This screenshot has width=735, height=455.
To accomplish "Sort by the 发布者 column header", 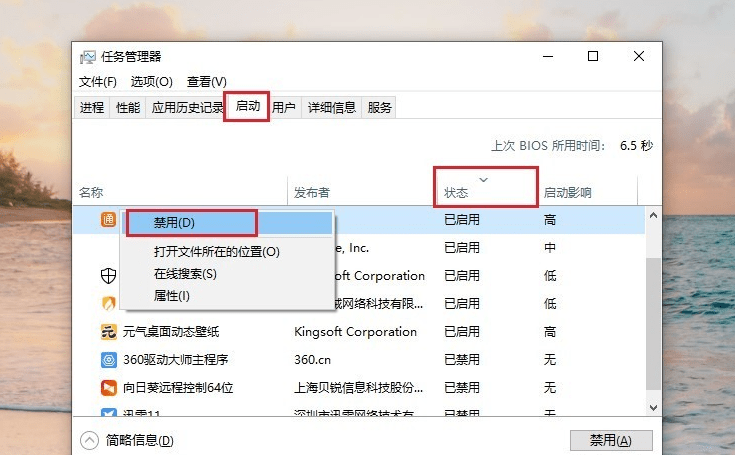I will coord(312,192).
